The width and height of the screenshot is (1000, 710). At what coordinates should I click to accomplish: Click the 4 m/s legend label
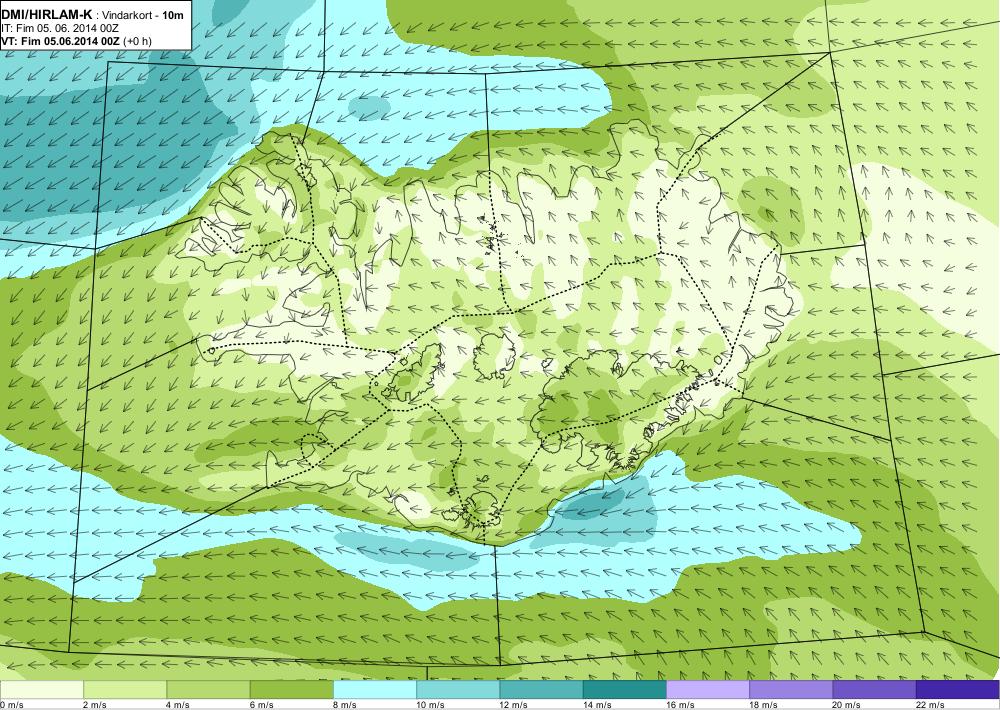click(x=178, y=705)
